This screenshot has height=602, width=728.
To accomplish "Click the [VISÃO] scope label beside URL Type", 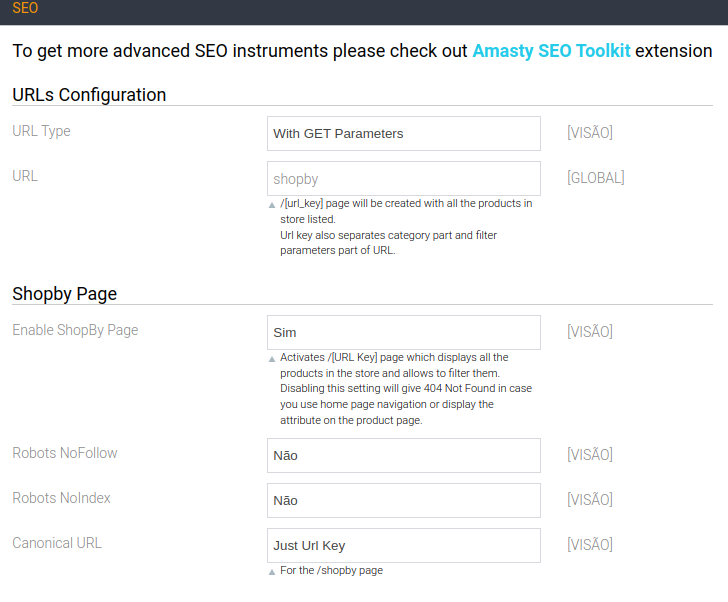I will coord(589,133).
